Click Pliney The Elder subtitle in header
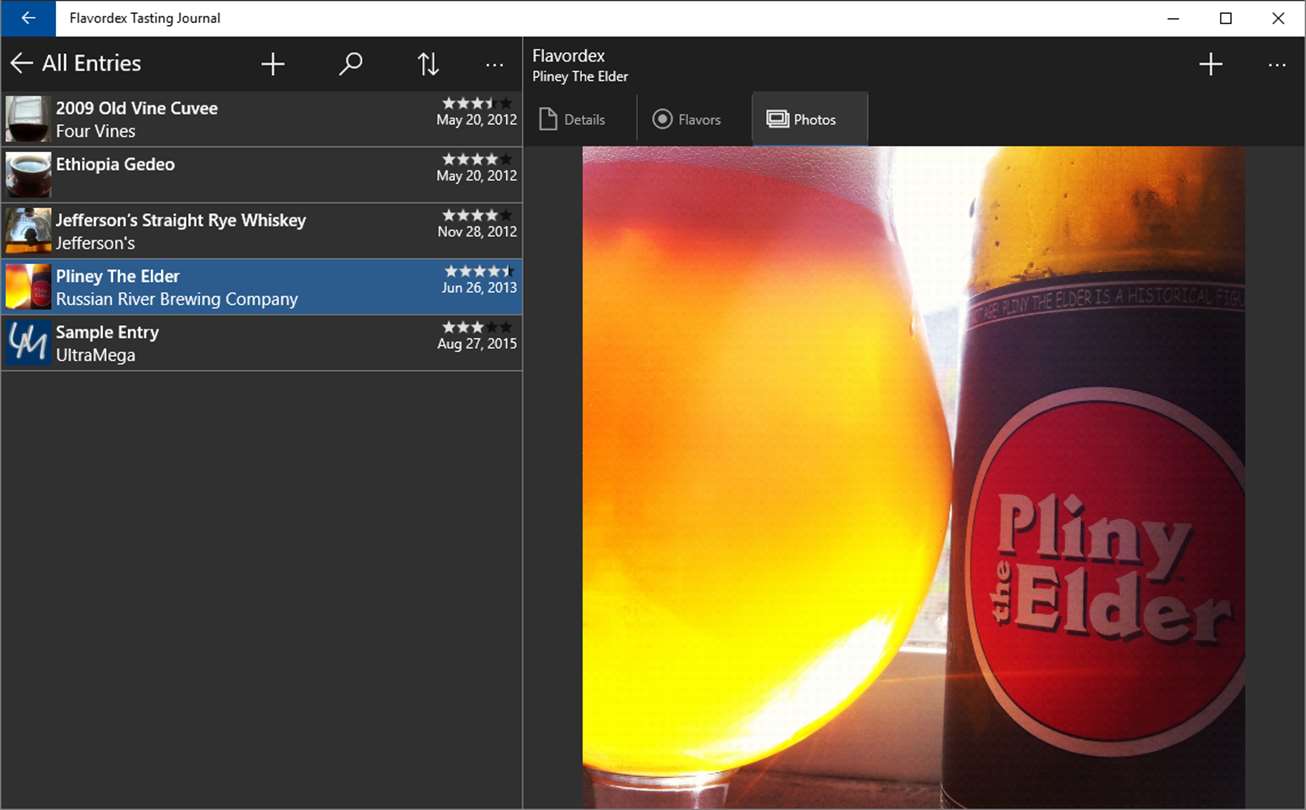This screenshot has height=810, width=1306. coord(581,77)
